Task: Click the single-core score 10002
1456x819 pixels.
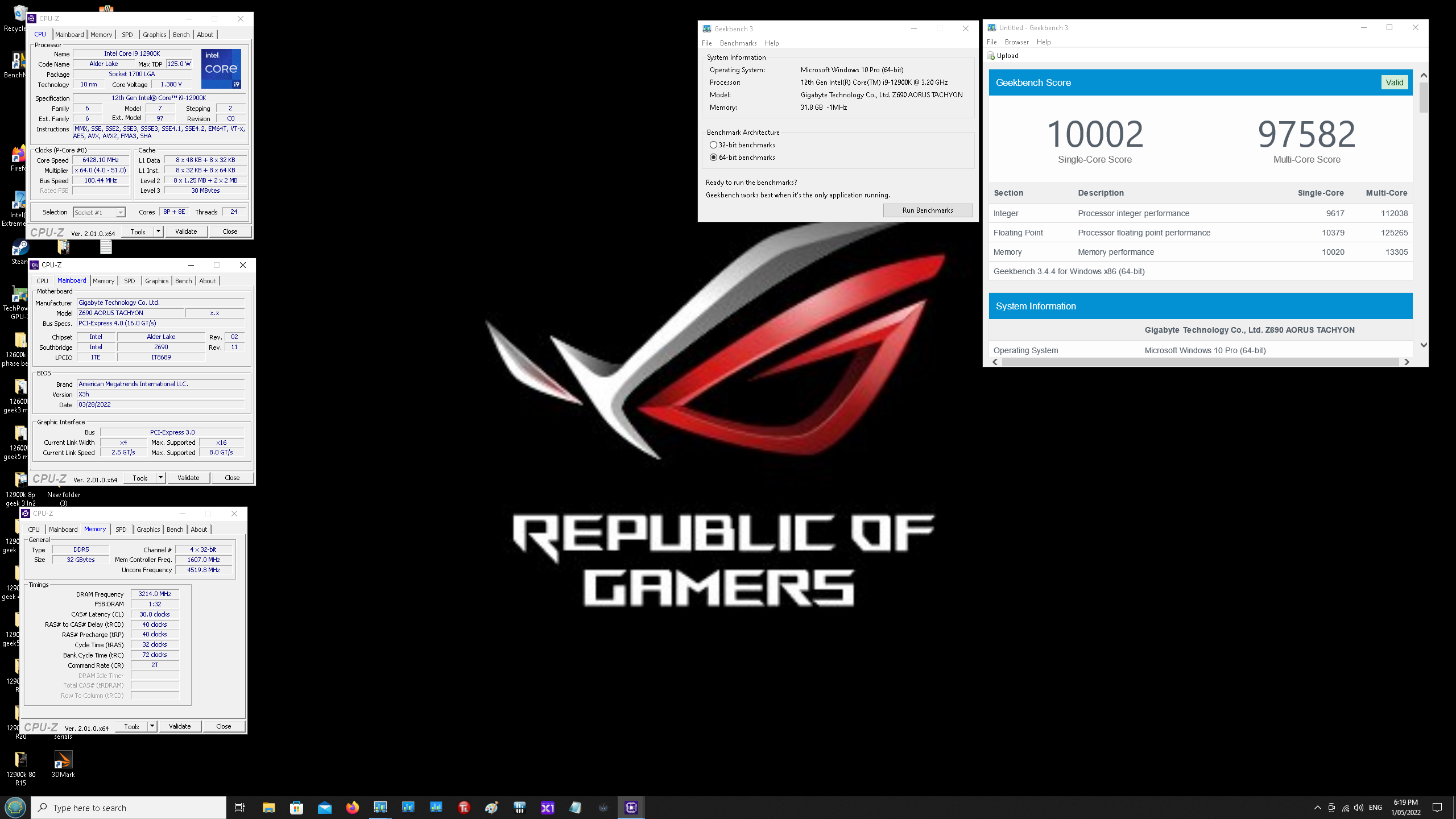Action: point(1095,134)
